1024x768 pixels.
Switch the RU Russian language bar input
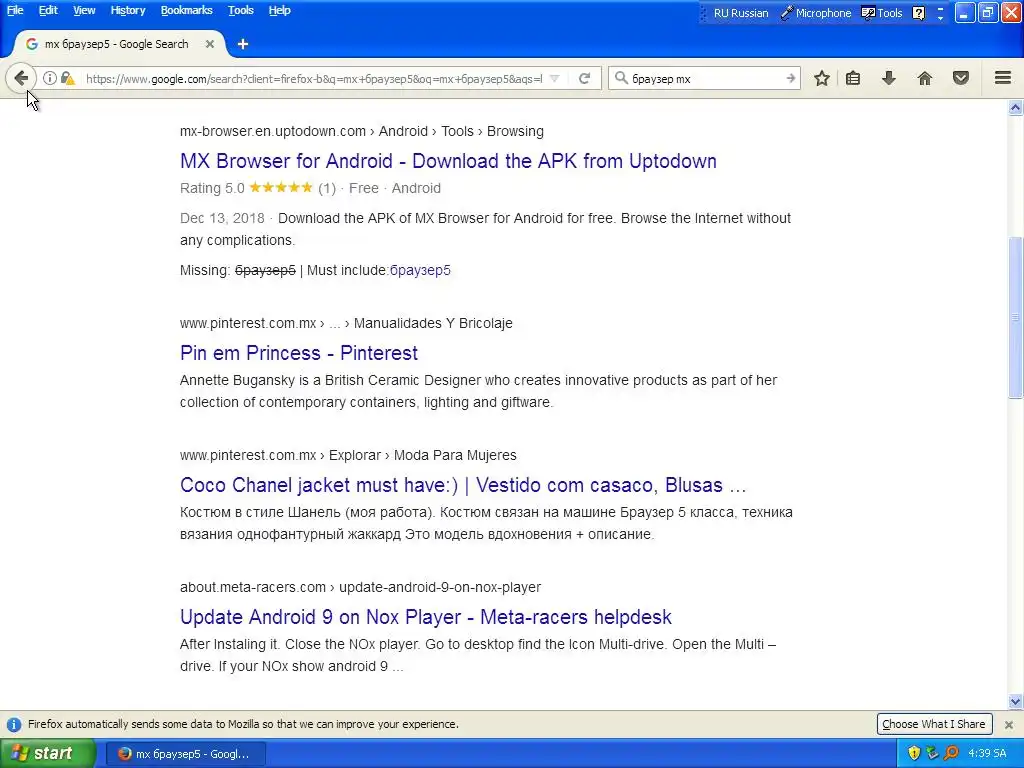pos(741,13)
